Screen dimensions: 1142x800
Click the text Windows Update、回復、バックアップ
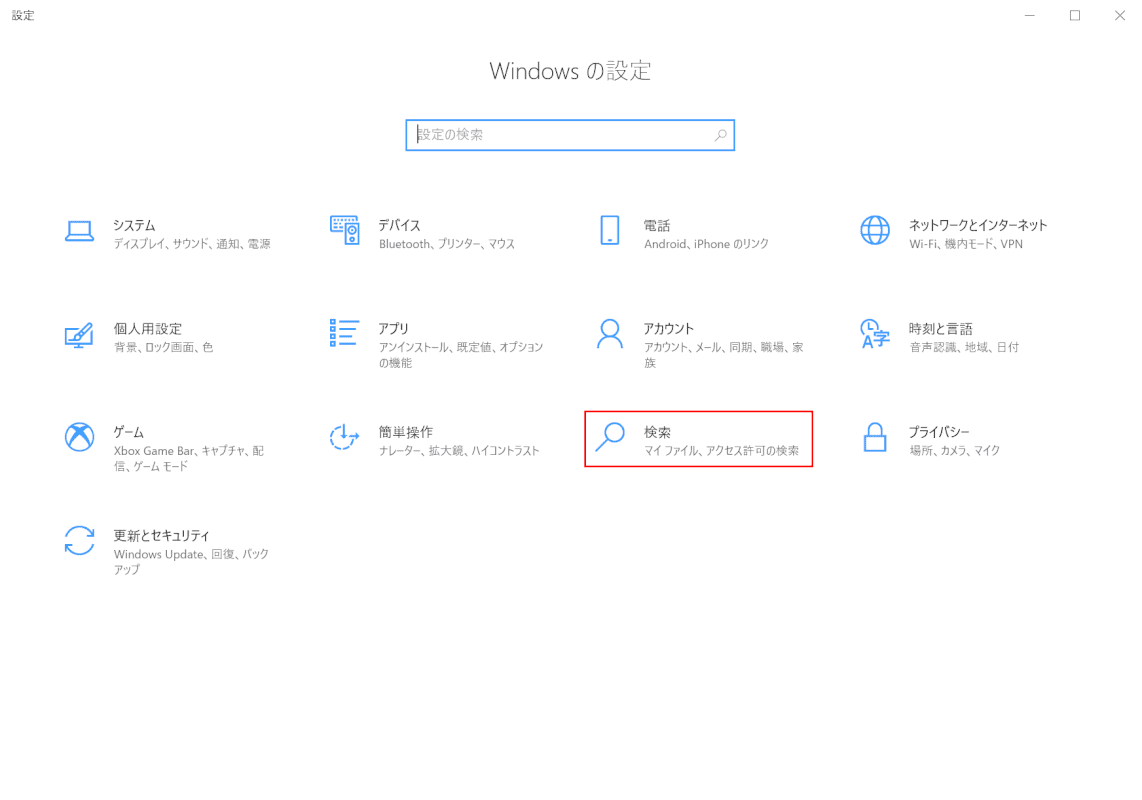[x=192, y=562]
